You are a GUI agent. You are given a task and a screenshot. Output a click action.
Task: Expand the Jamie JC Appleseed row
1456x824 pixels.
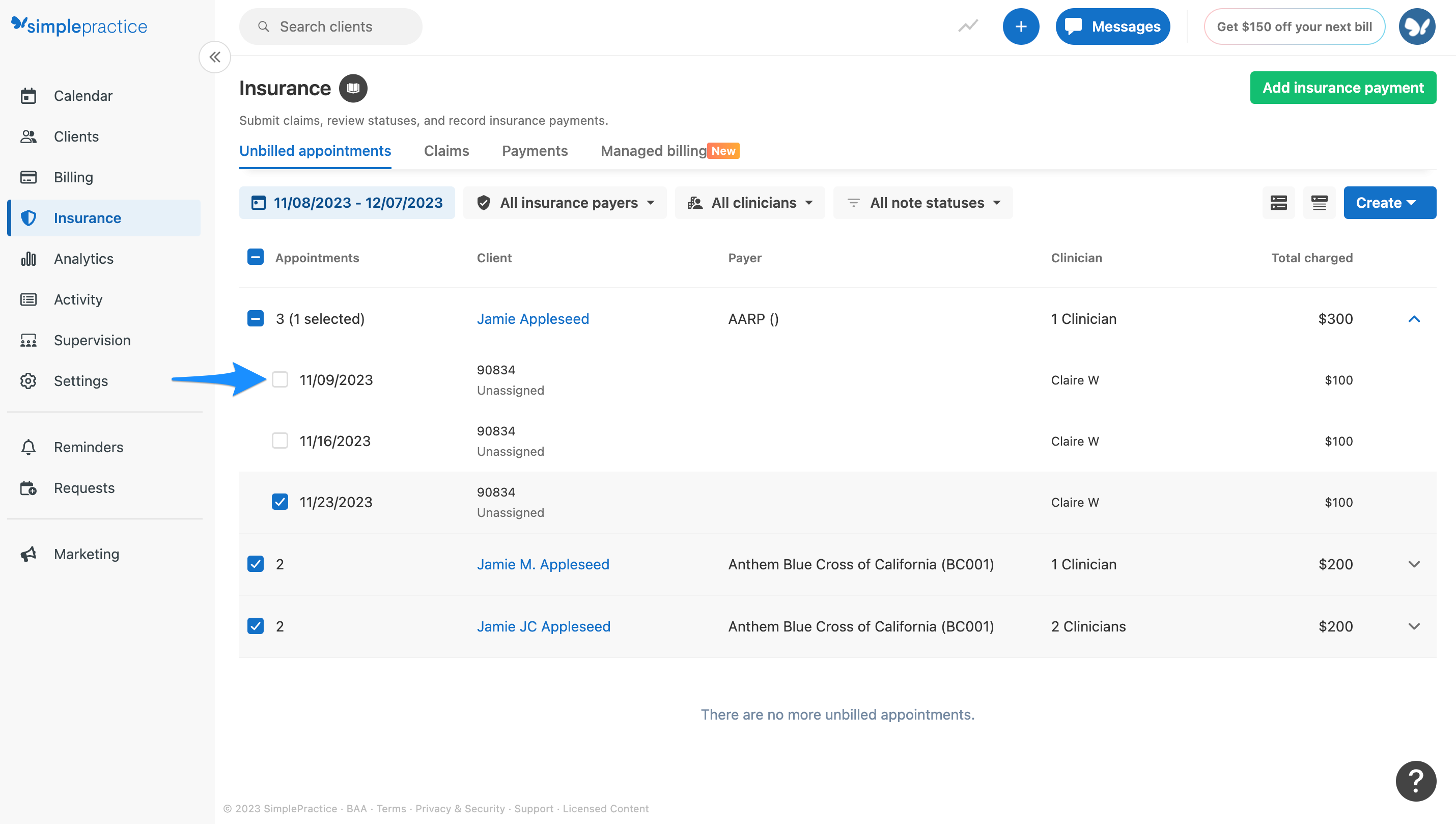pyautogui.click(x=1414, y=626)
